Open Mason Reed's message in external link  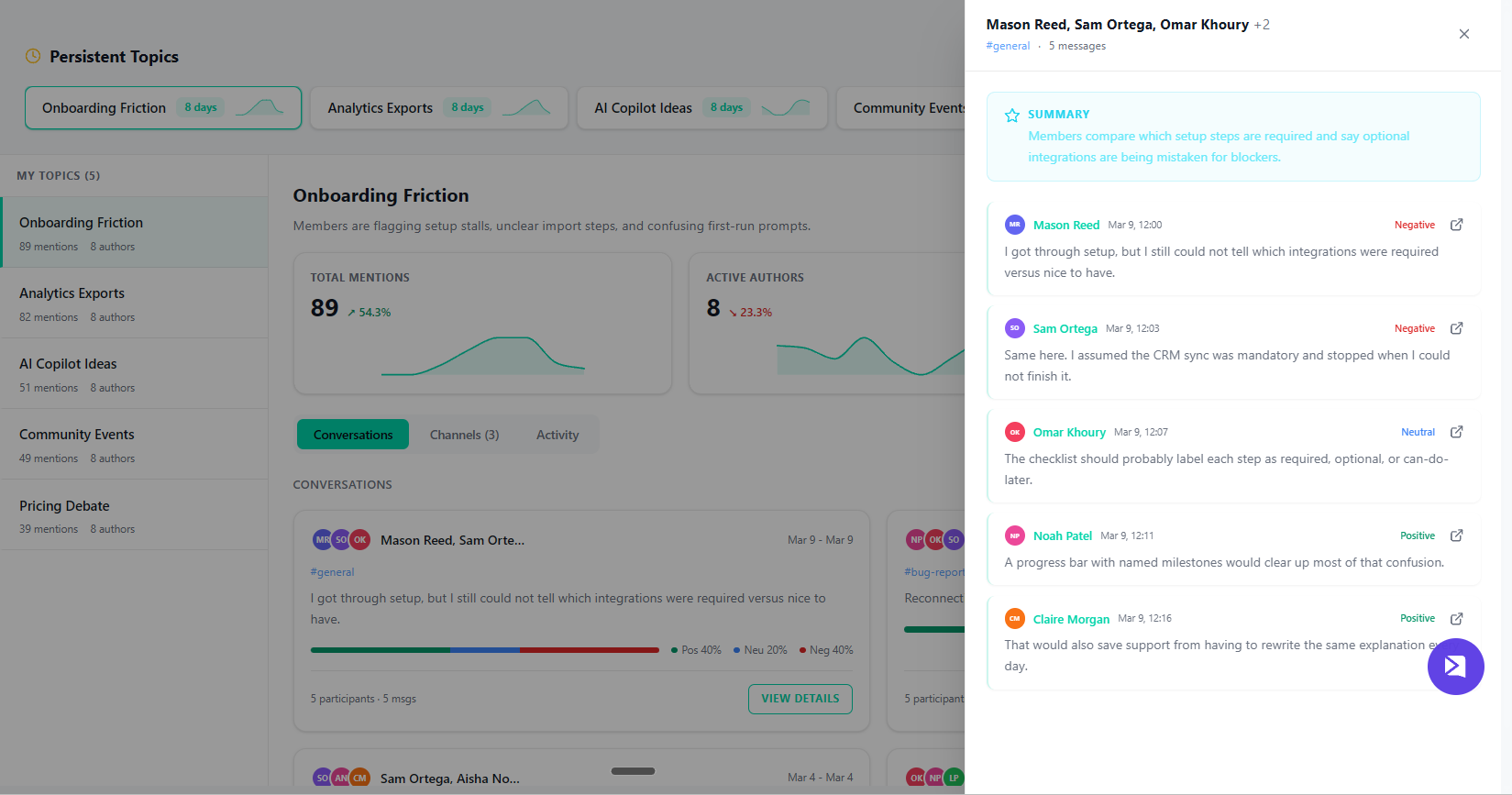tap(1456, 225)
